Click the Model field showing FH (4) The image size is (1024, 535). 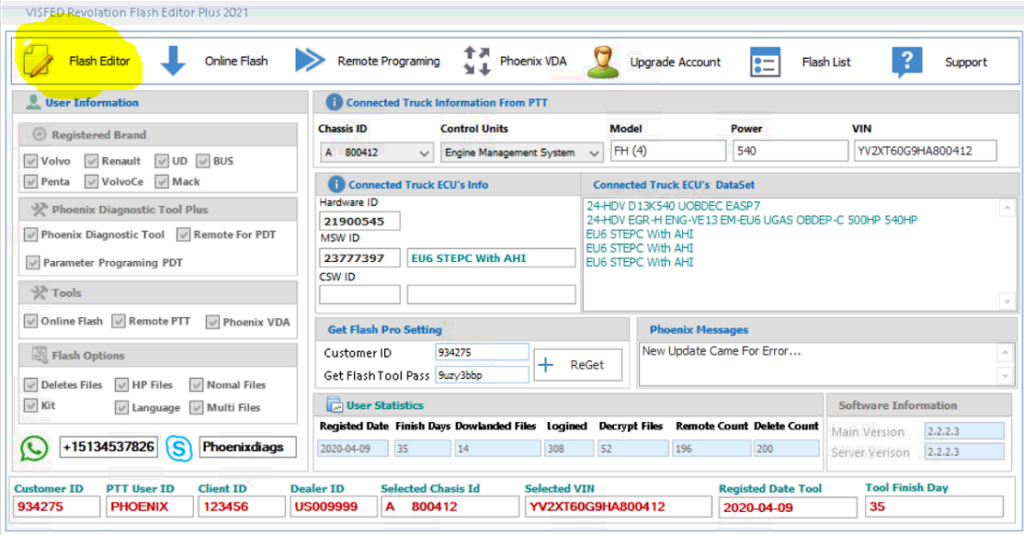(x=668, y=151)
